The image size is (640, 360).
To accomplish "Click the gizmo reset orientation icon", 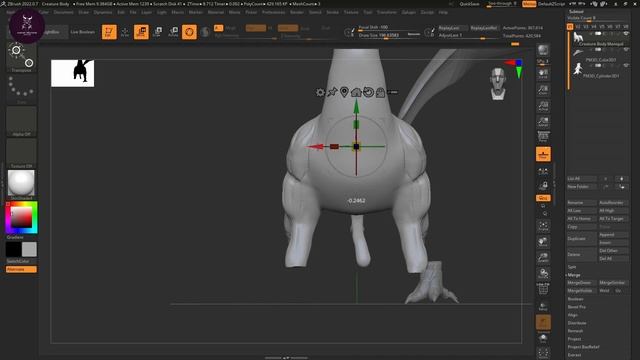I will coord(368,92).
